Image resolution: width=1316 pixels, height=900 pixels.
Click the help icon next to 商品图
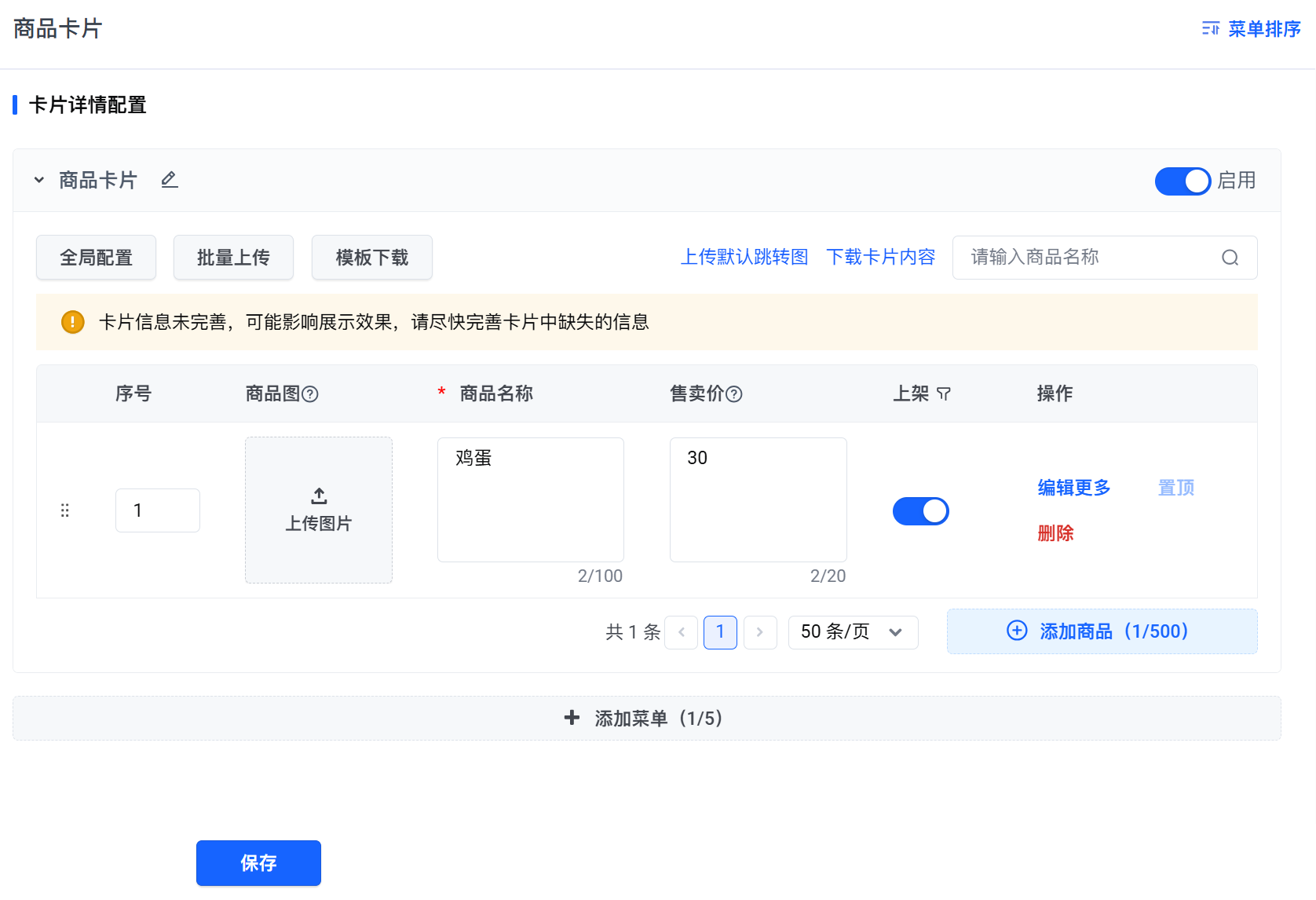tap(310, 394)
